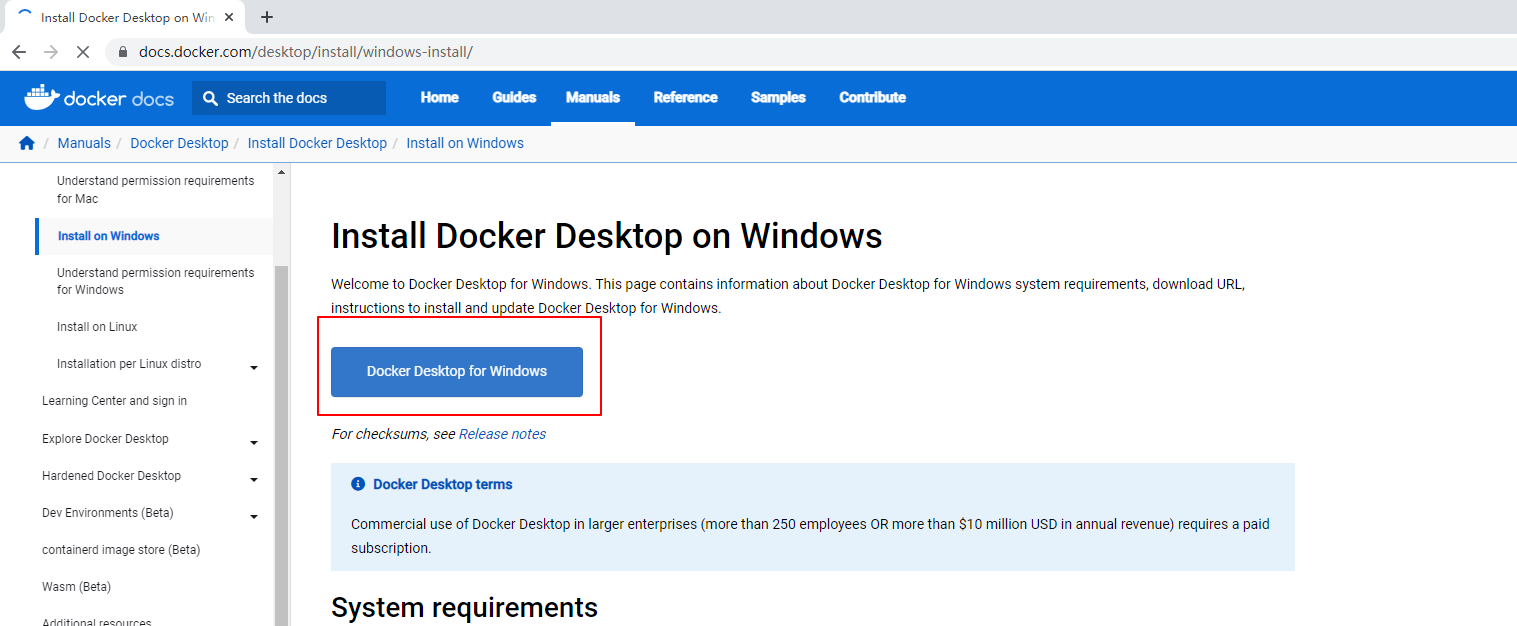Go back with the browser back arrow
The height and width of the screenshot is (626, 1517).
point(19,52)
